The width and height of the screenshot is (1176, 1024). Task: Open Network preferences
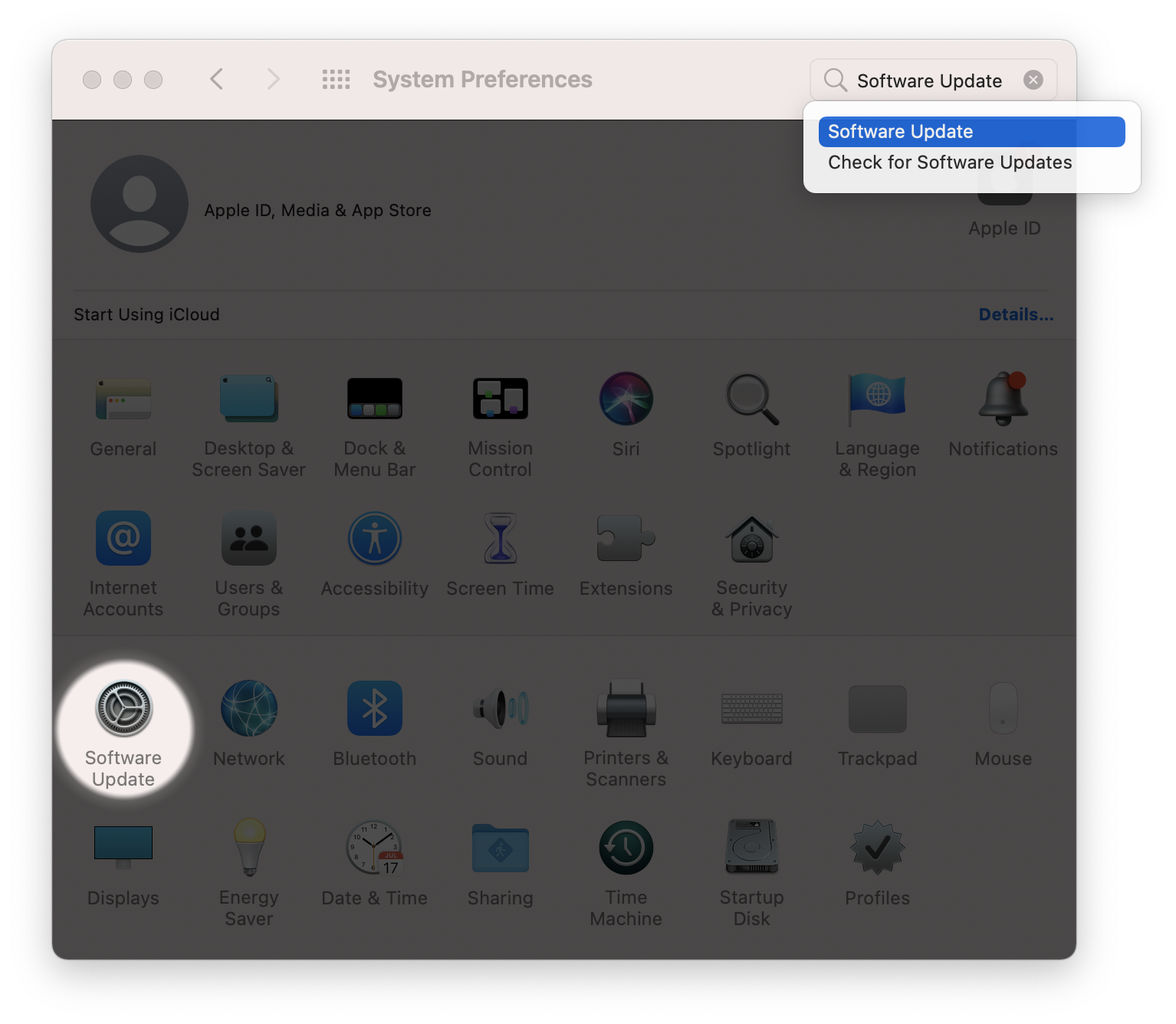[x=248, y=724]
